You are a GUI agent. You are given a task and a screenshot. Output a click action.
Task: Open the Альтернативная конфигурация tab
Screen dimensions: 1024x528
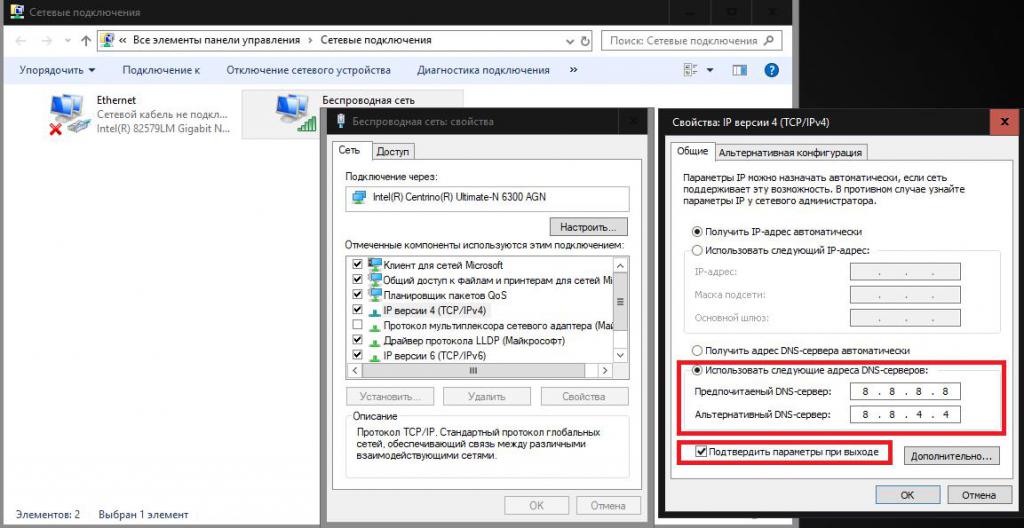point(790,153)
